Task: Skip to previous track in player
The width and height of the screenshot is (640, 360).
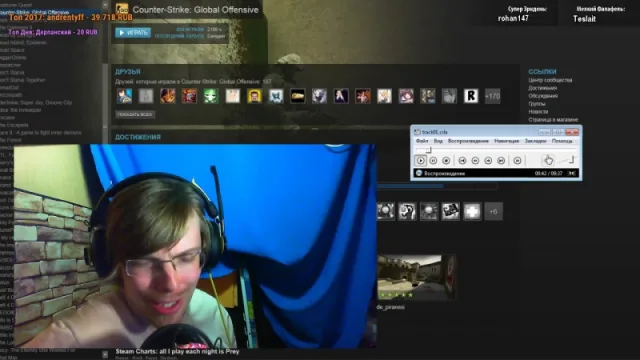Action: (x=462, y=161)
